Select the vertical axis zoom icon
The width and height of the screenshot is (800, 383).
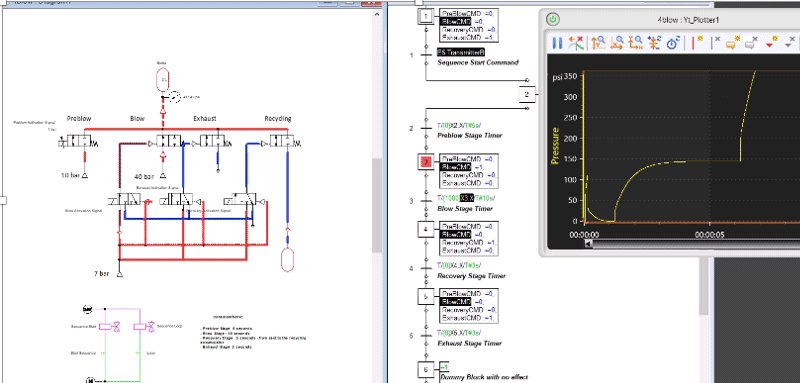pyautogui.click(x=598, y=43)
